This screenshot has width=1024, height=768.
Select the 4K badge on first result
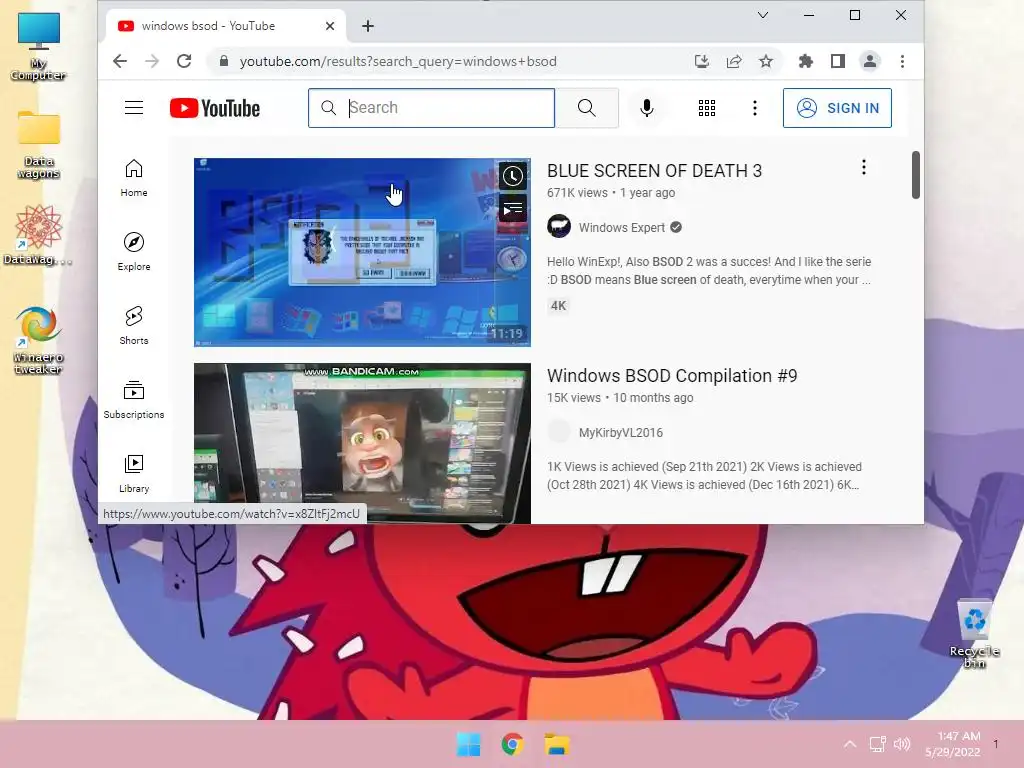(558, 306)
